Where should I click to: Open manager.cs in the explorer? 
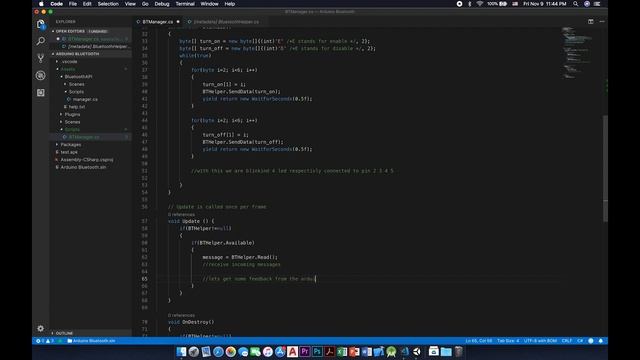click(x=85, y=99)
